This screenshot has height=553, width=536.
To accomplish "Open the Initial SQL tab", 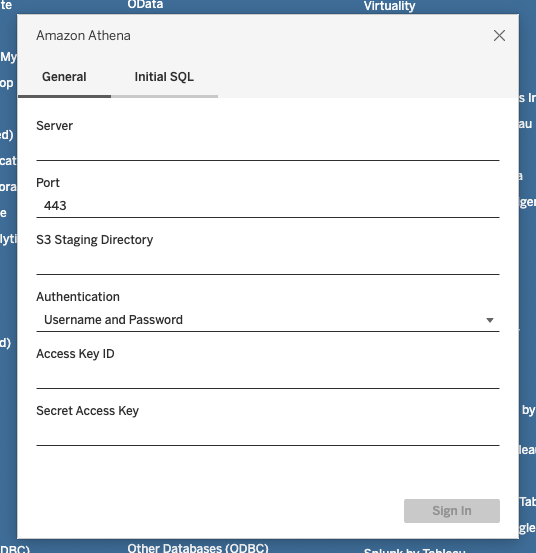I will [164, 77].
